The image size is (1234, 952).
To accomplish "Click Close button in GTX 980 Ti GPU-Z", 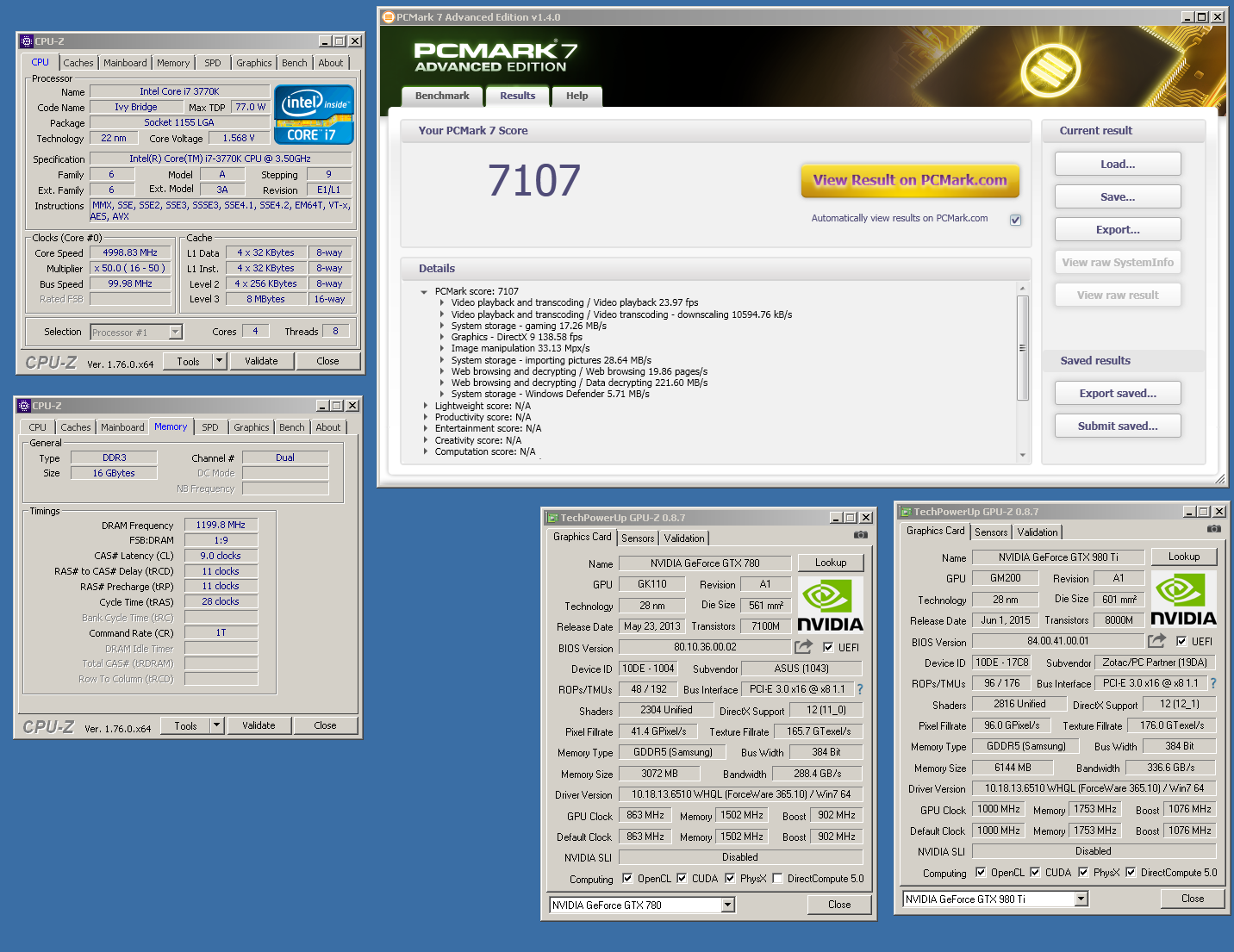I will click(1193, 899).
